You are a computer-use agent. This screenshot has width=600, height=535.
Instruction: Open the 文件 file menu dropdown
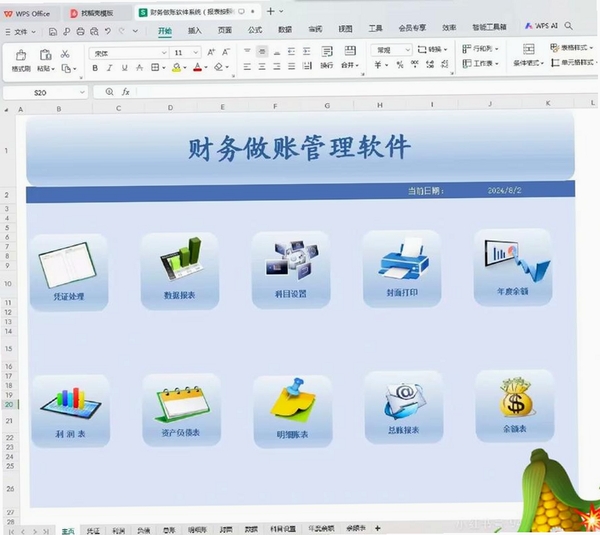pyautogui.click(x=20, y=32)
